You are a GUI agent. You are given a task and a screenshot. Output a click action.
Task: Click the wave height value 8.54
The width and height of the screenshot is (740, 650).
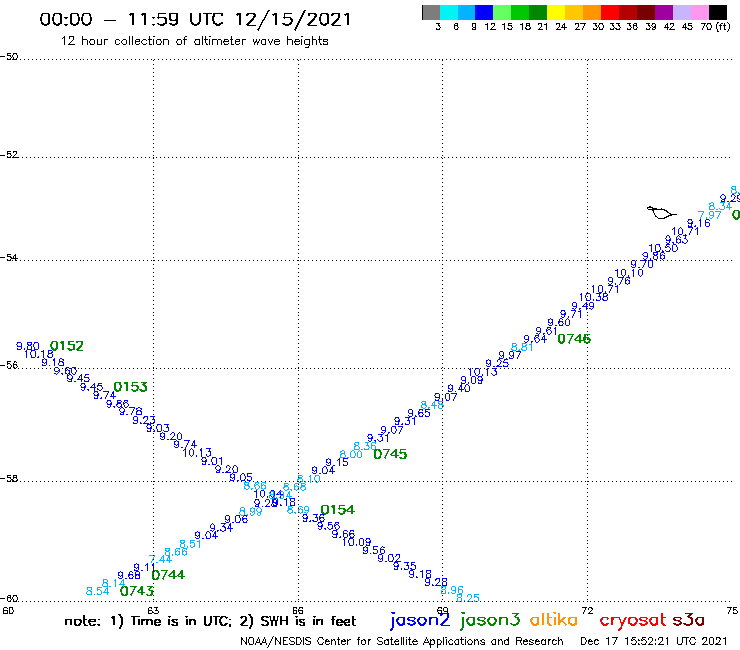(x=97, y=591)
